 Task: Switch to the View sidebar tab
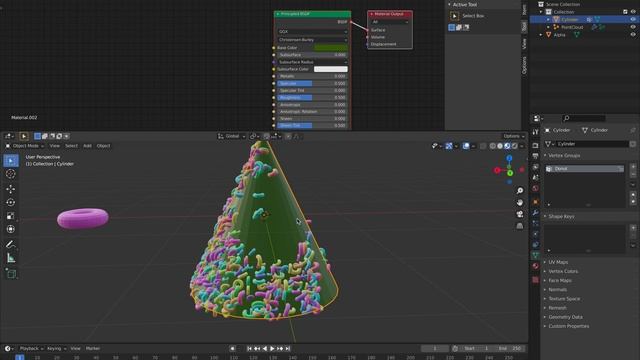pos(524,44)
